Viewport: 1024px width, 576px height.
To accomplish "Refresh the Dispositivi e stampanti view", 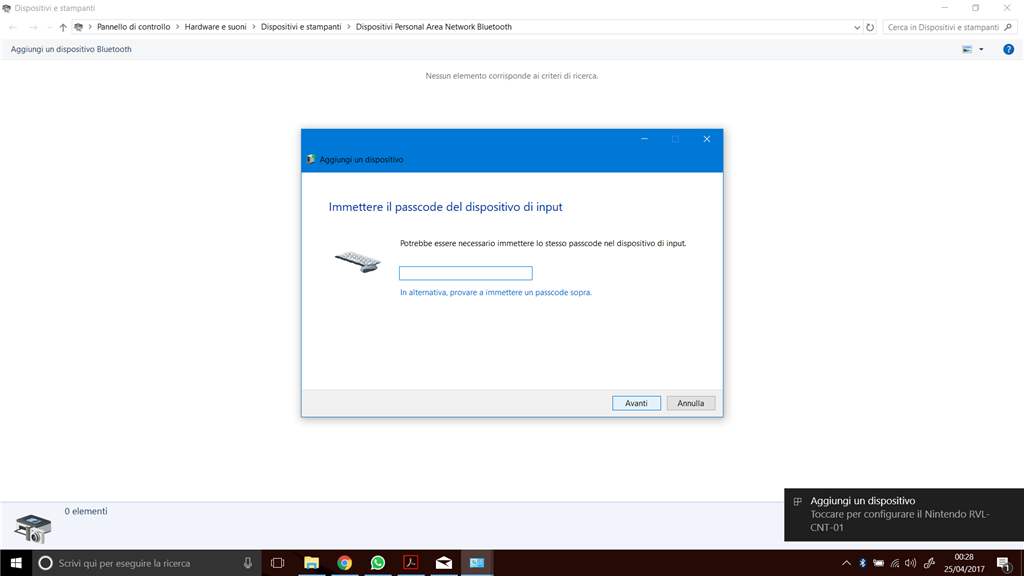I will click(870, 27).
